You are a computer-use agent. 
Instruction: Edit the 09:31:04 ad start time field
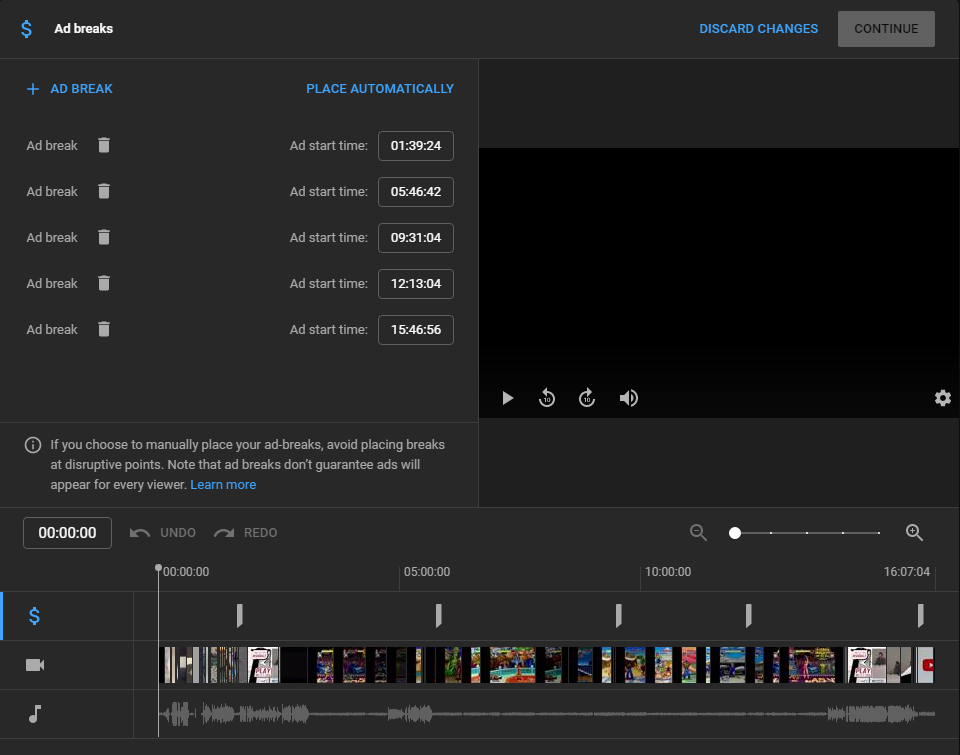pos(416,238)
